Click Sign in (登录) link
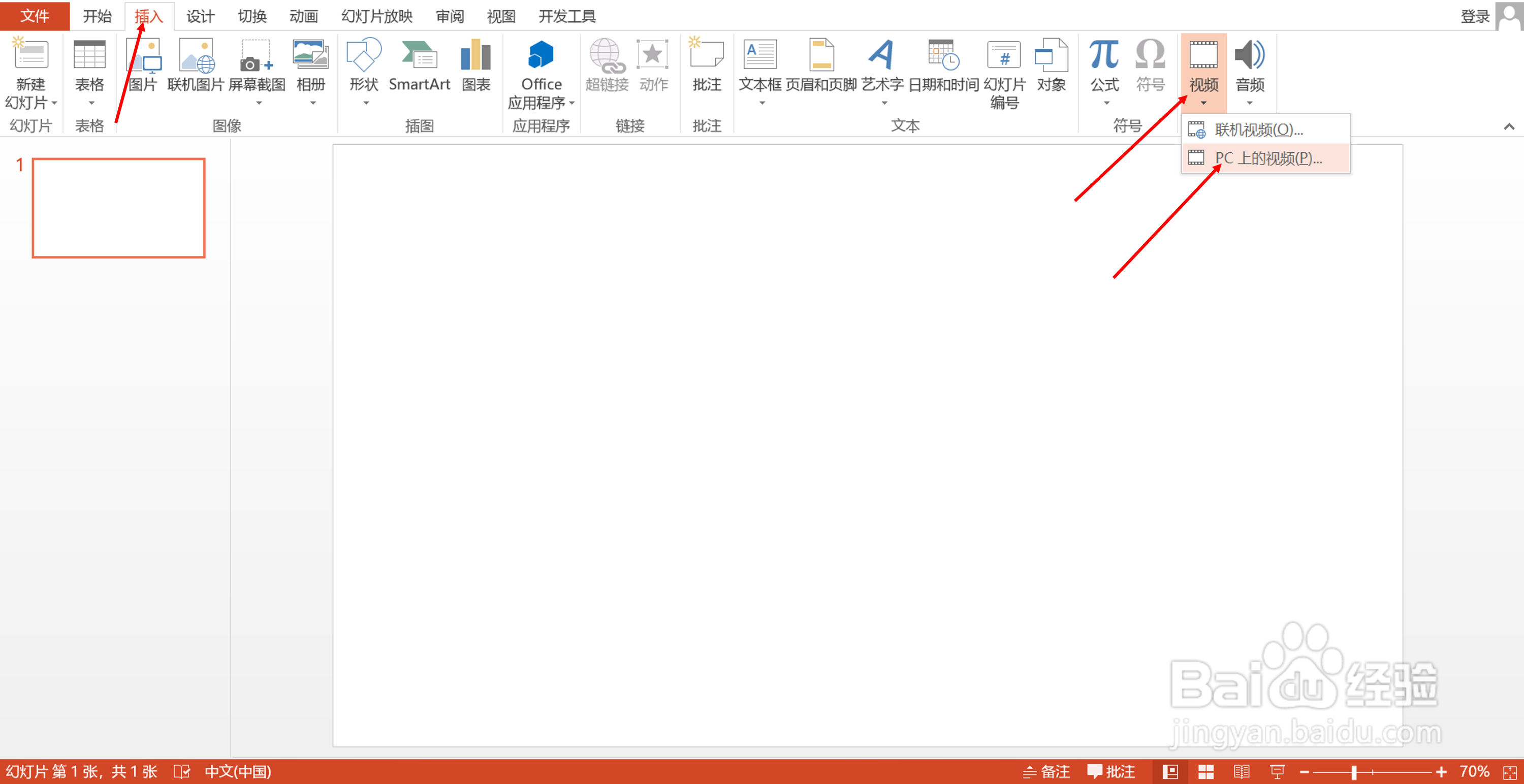Image resolution: width=1524 pixels, height=784 pixels. (1475, 16)
